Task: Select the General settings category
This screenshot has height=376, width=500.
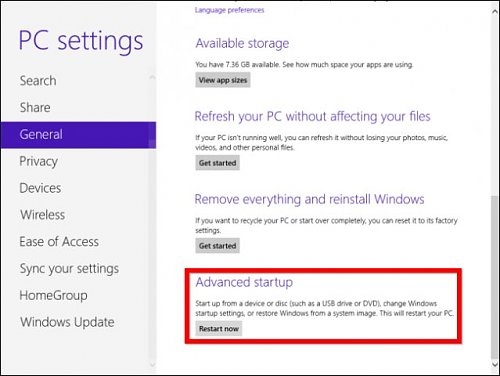Action: 78,135
